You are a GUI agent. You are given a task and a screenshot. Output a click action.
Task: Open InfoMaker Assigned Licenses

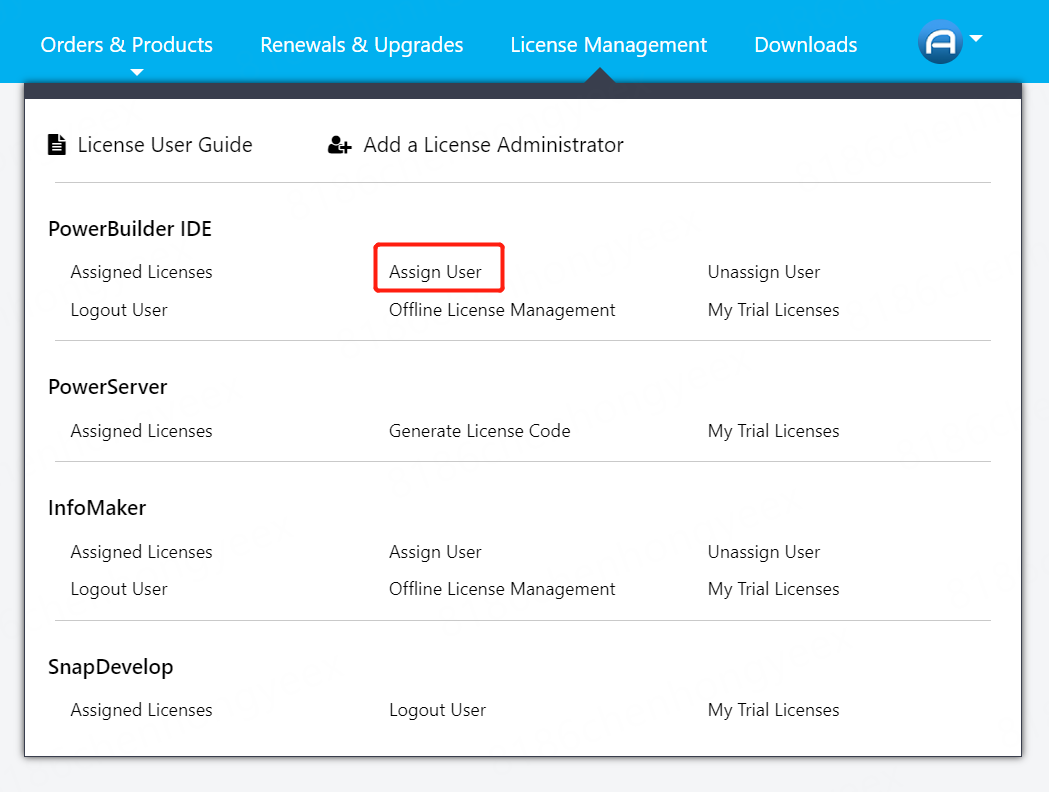tap(141, 553)
